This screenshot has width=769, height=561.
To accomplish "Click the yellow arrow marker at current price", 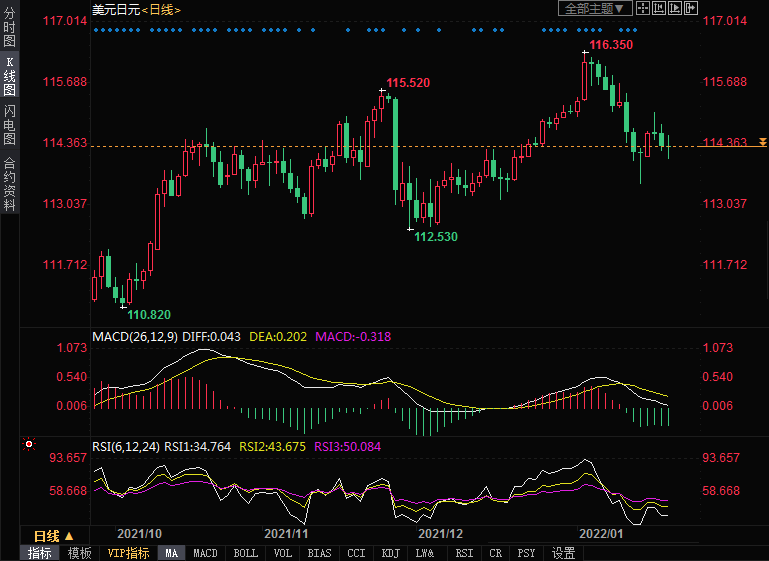I will pyautogui.click(x=762, y=143).
